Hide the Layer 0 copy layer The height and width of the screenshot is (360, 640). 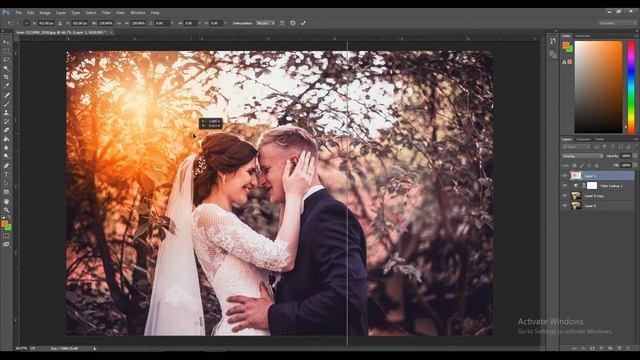point(565,196)
